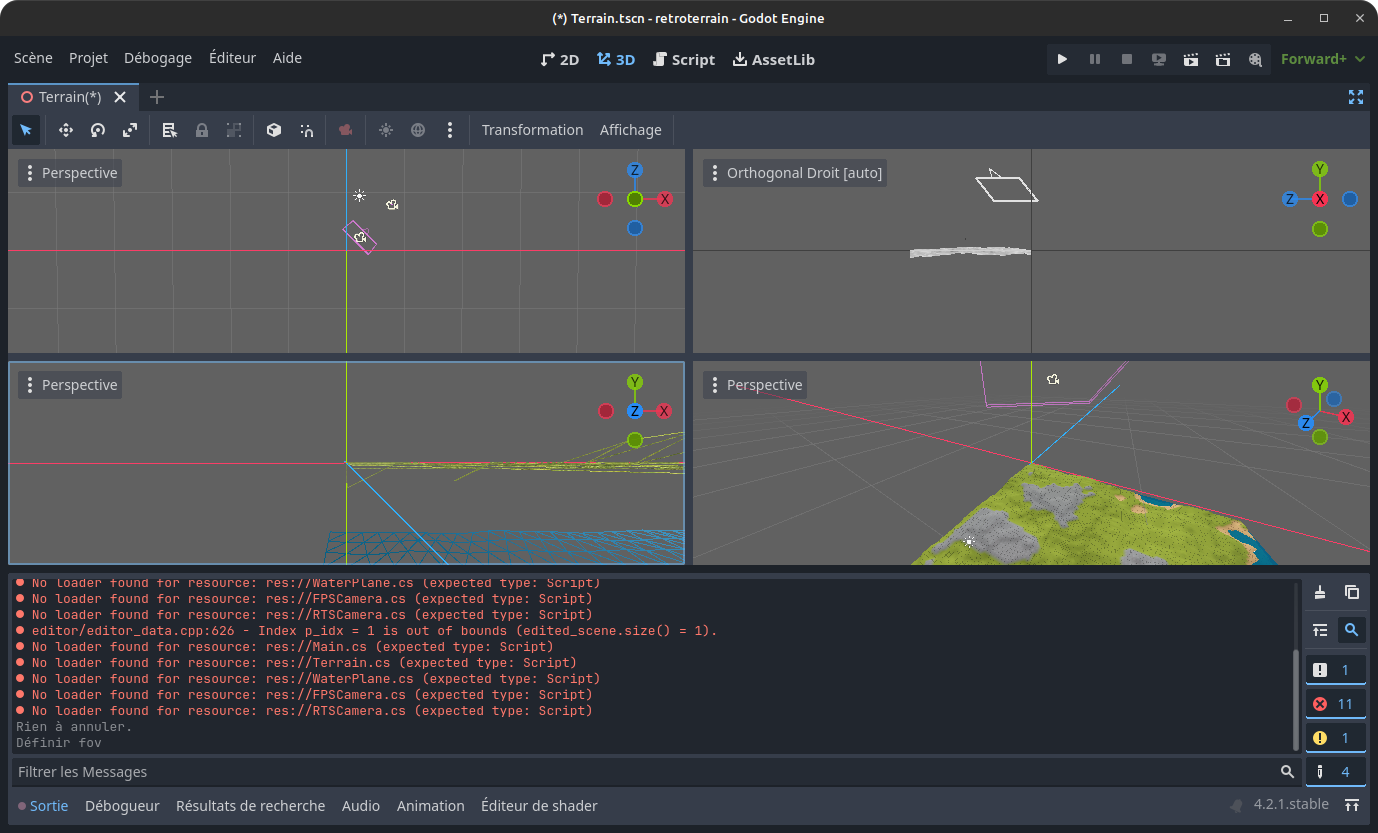Image resolution: width=1378 pixels, height=833 pixels.
Task: Toggle warning messages filter with yellow icon
Action: [1335, 738]
